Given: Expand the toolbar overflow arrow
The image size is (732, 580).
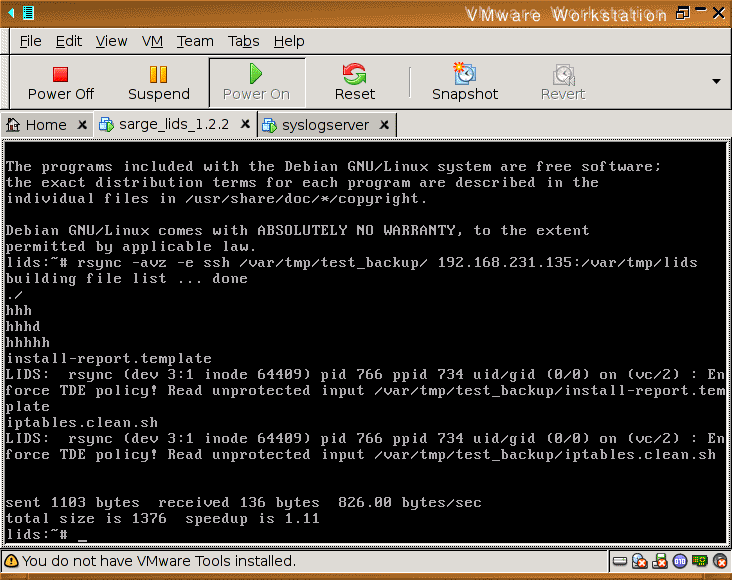Looking at the screenshot, I should [716, 81].
